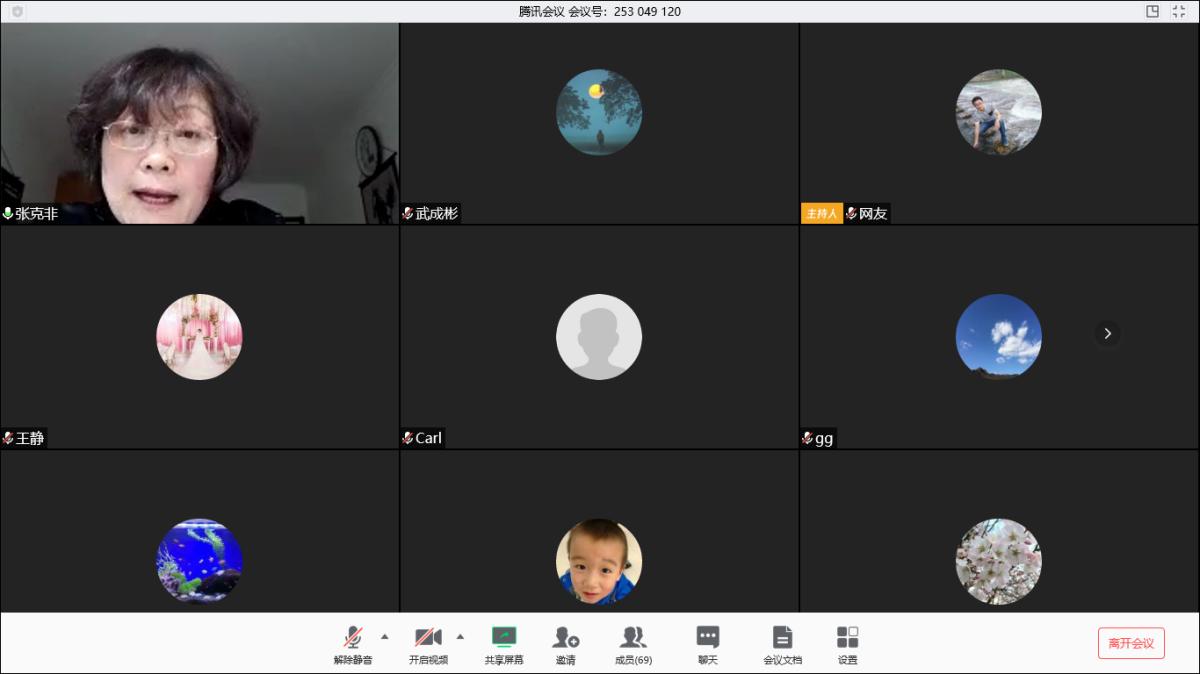Click the meeting security shield icon
This screenshot has height=674, width=1200.
(x=17, y=11)
